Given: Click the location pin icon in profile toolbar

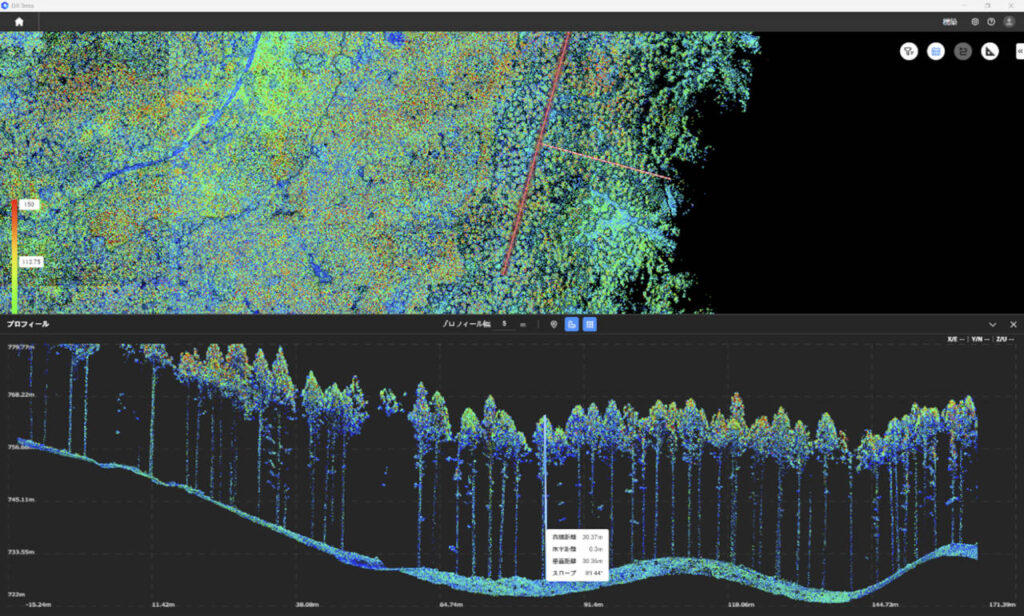Looking at the screenshot, I should click(x=553, y=324).
